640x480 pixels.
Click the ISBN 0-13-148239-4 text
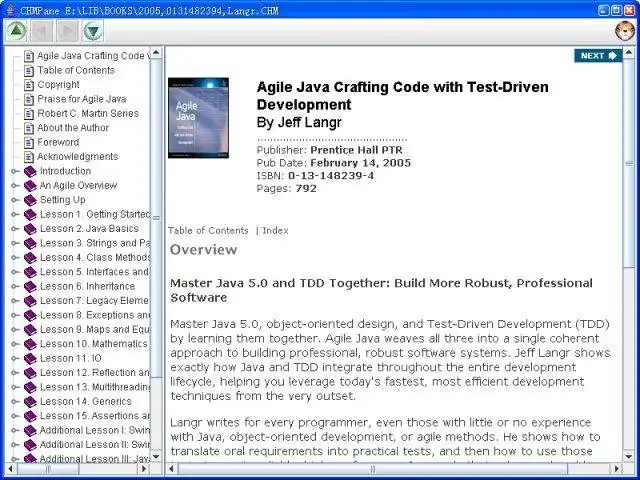[315, 176]
